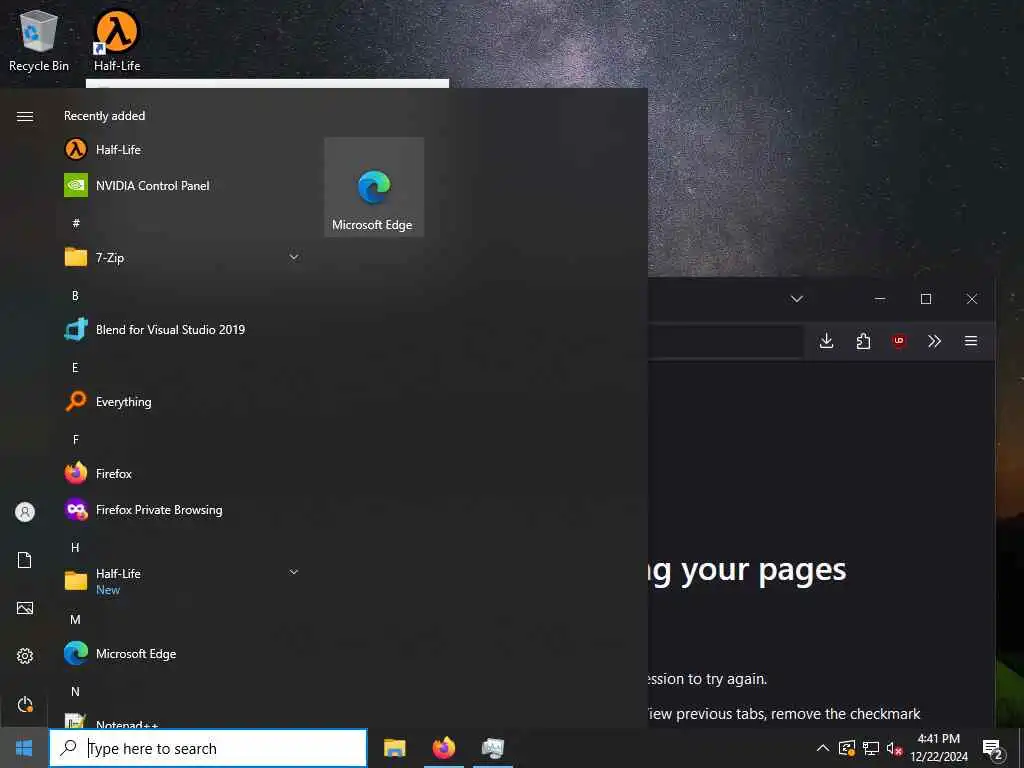
Task: Launch the Everything search app
Action: pos(183,402)
